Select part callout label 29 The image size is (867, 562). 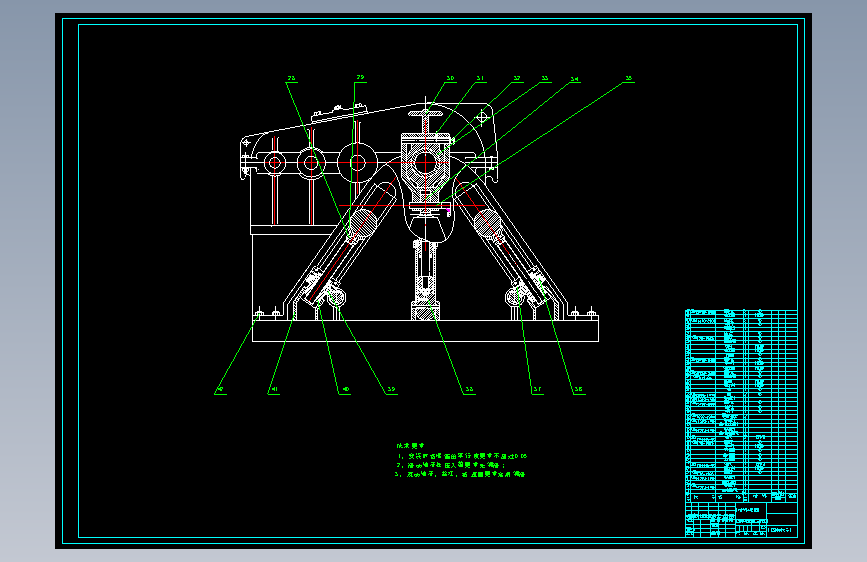pyautogui.click(x=361, y=78)
